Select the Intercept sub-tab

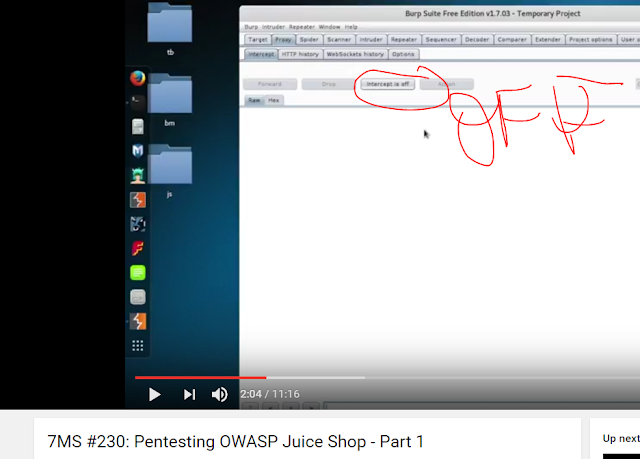[x=261, y=54]
